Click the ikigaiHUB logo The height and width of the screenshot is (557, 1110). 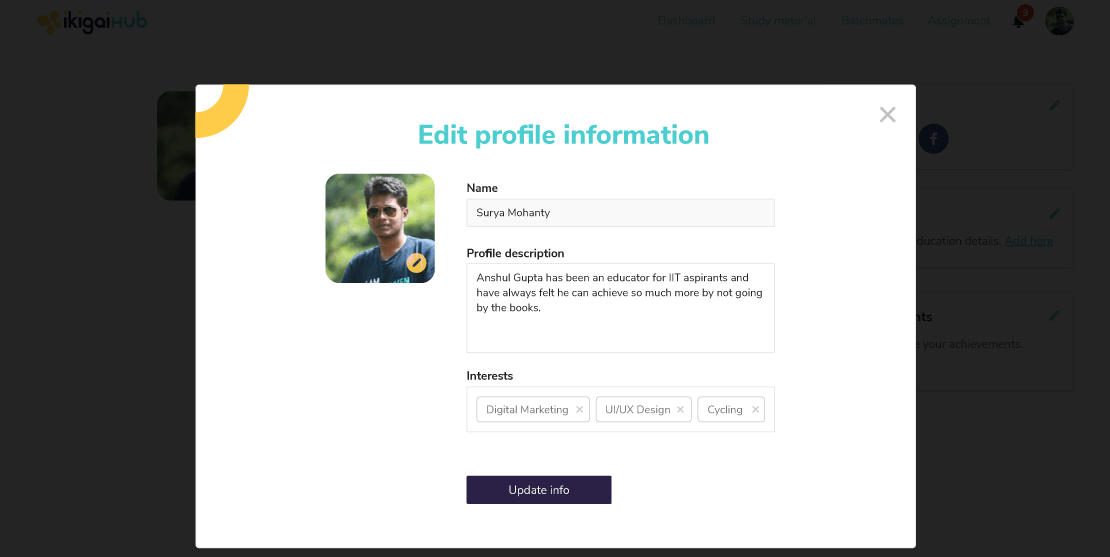click(92, 21)
